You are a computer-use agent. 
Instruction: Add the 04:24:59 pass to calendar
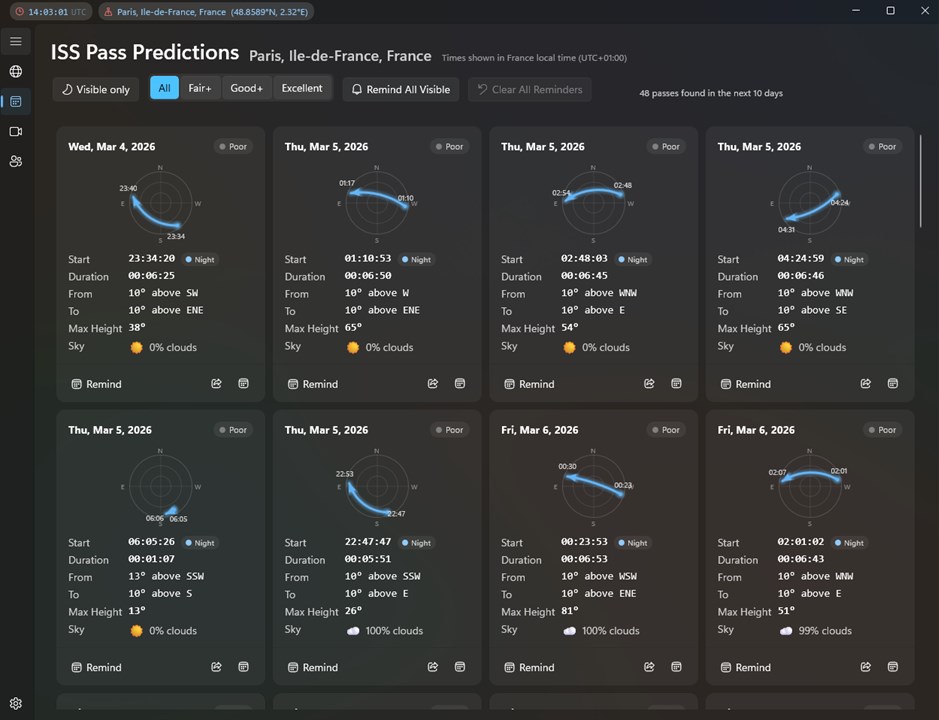coord(892,383)
